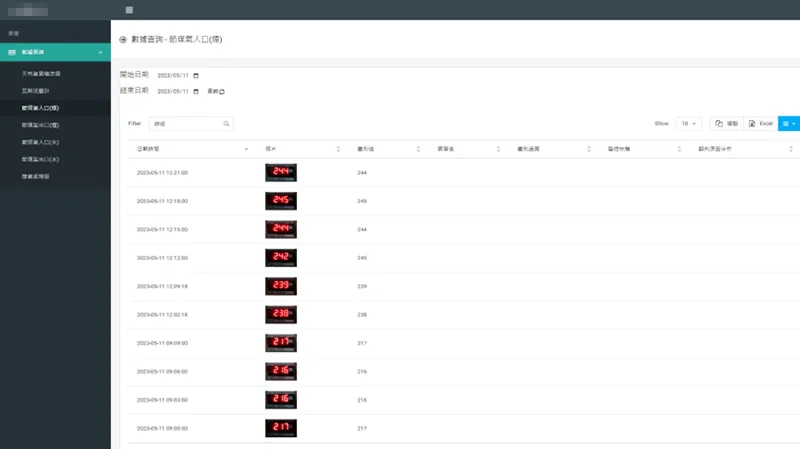Screen dimensions: 800x449
Task: Open the end date calendar icon
Action: tap(196, 91)
